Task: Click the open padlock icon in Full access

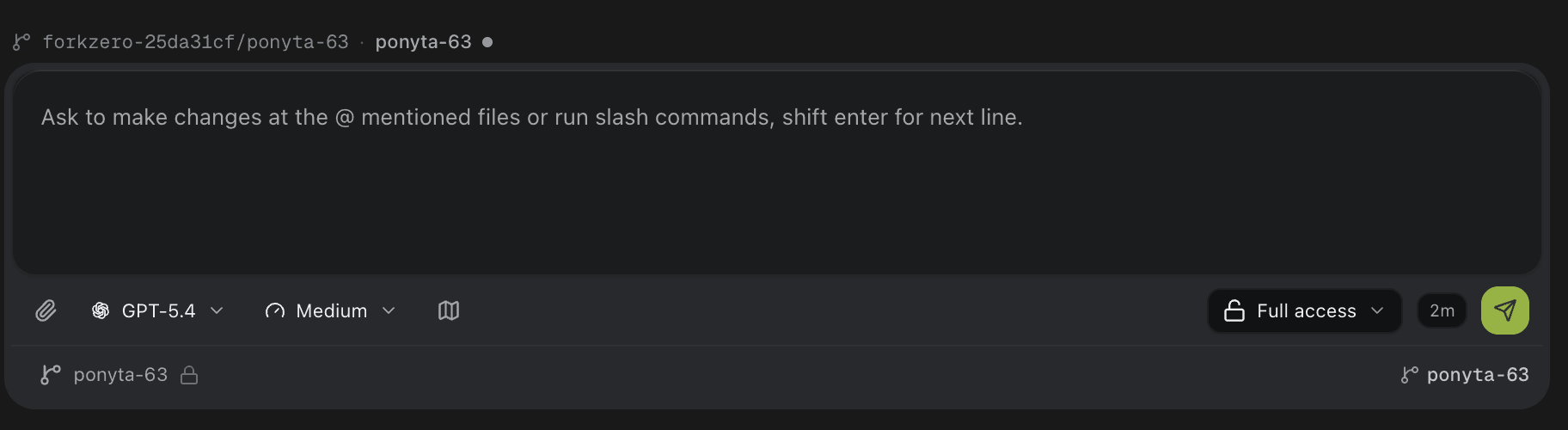Action: pos(1234,310)
